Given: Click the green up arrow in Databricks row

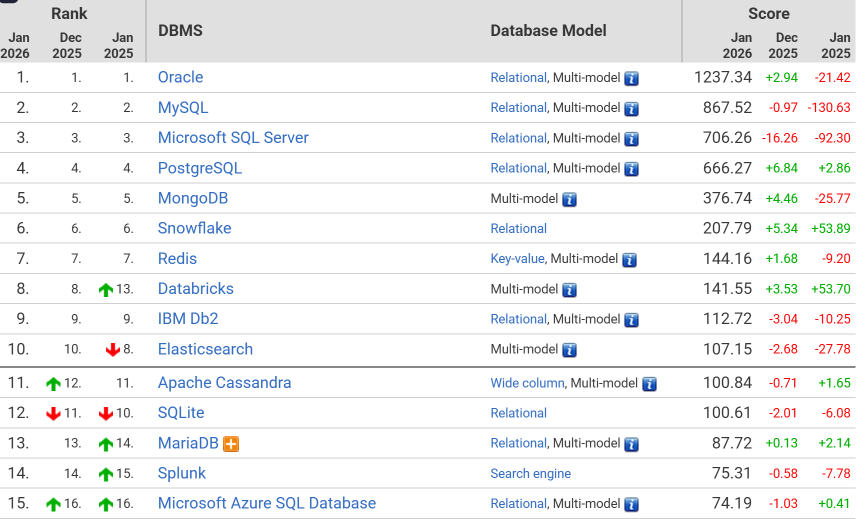Looking at the screenshot, I should 105,289.
